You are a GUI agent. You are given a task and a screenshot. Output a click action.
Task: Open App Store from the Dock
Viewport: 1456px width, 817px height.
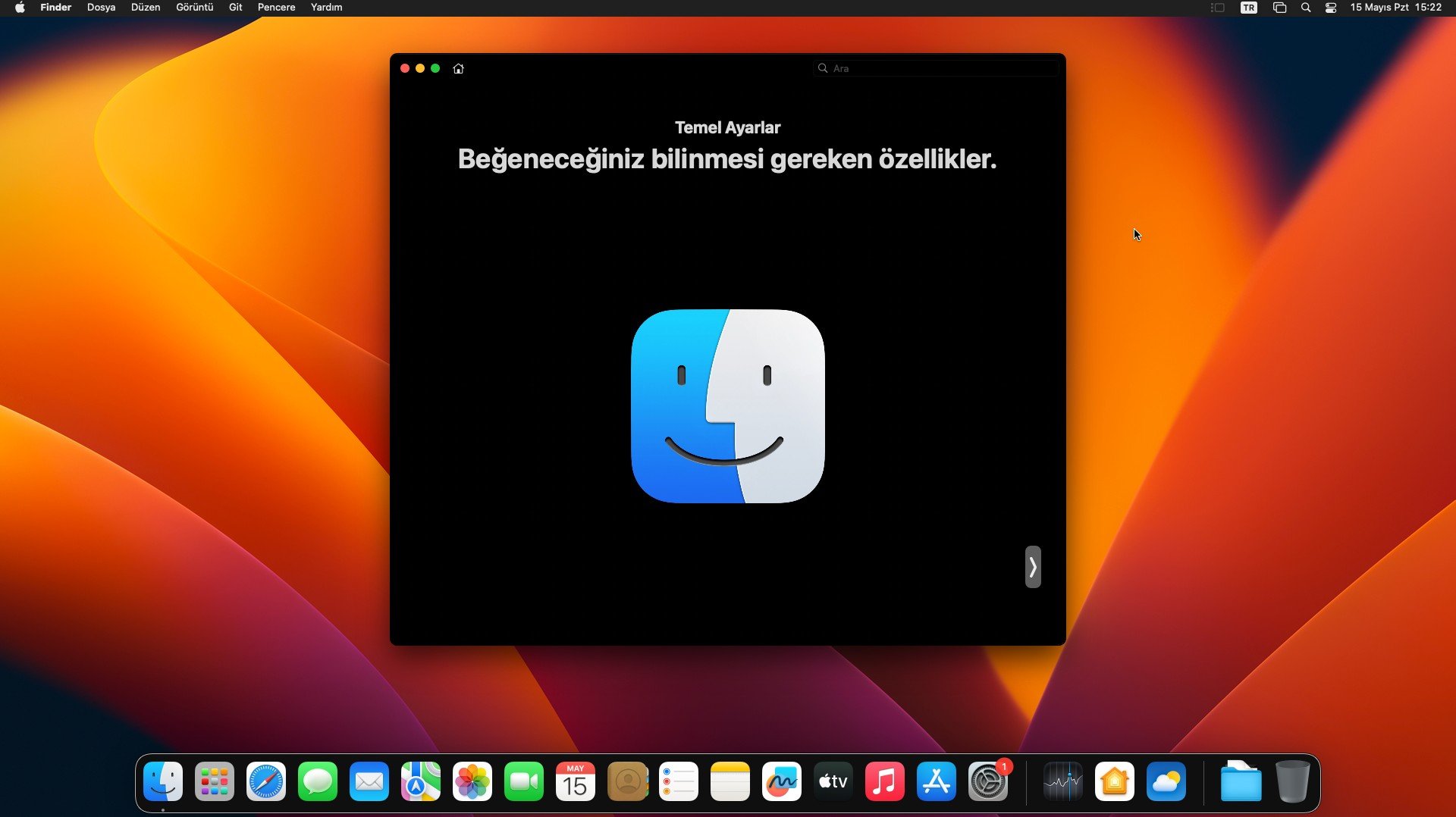(937, 781)
